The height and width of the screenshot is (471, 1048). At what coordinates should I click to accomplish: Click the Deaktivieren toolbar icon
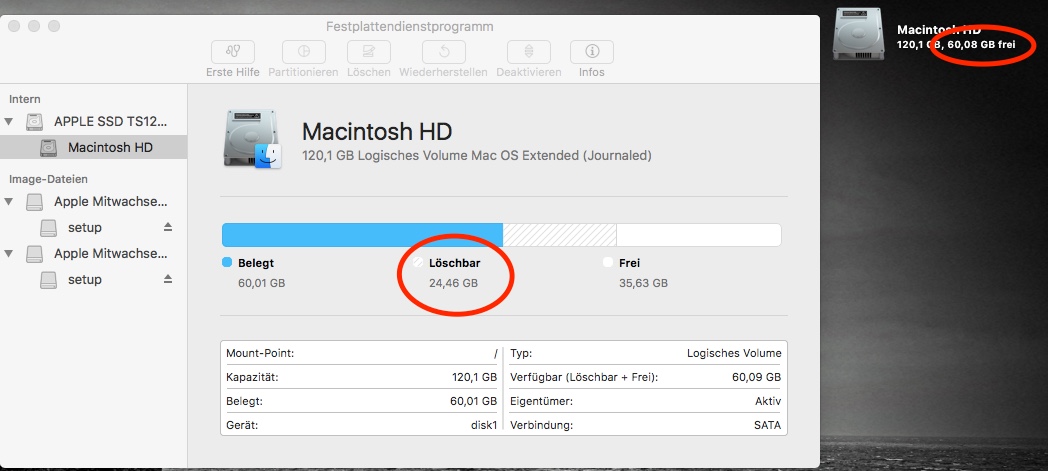point(529,51)
